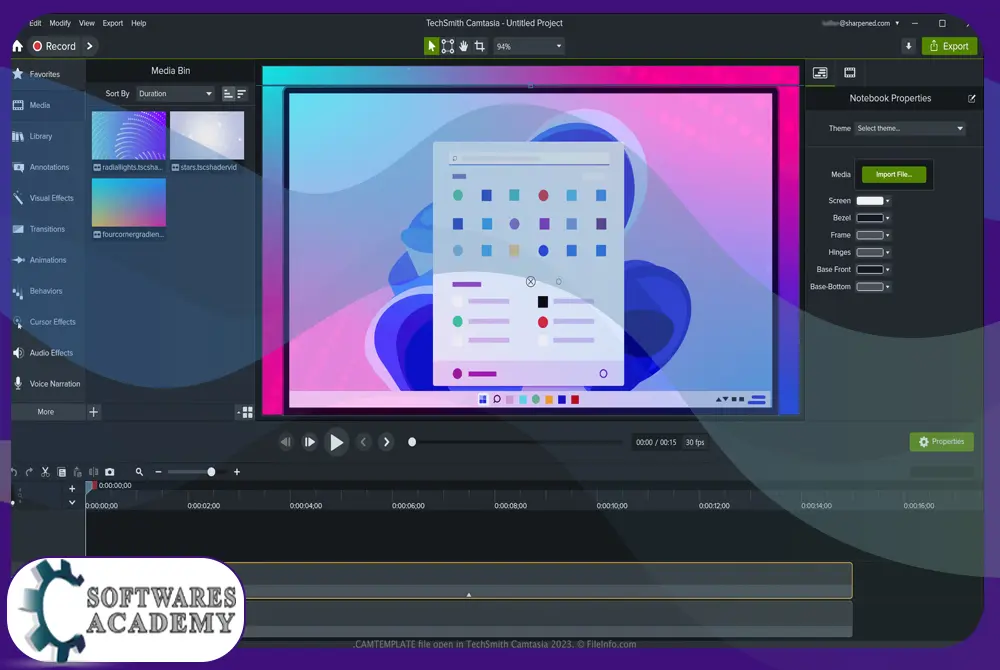This screenshot has width=1000, height=670.
Task: Open the Audio Effects tab
Action: coord(48,353)
